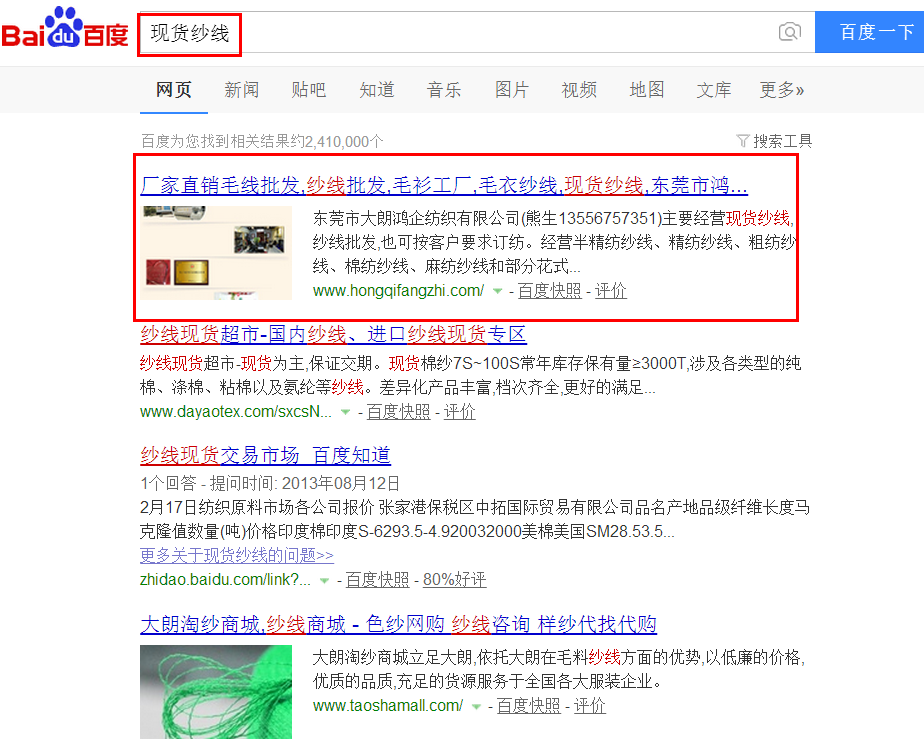The width and height of the screenshot is (924, 750).
Task: Click the 东莞市鸿企纺织 result thumbnail
Action: click(x=216, y=253)
